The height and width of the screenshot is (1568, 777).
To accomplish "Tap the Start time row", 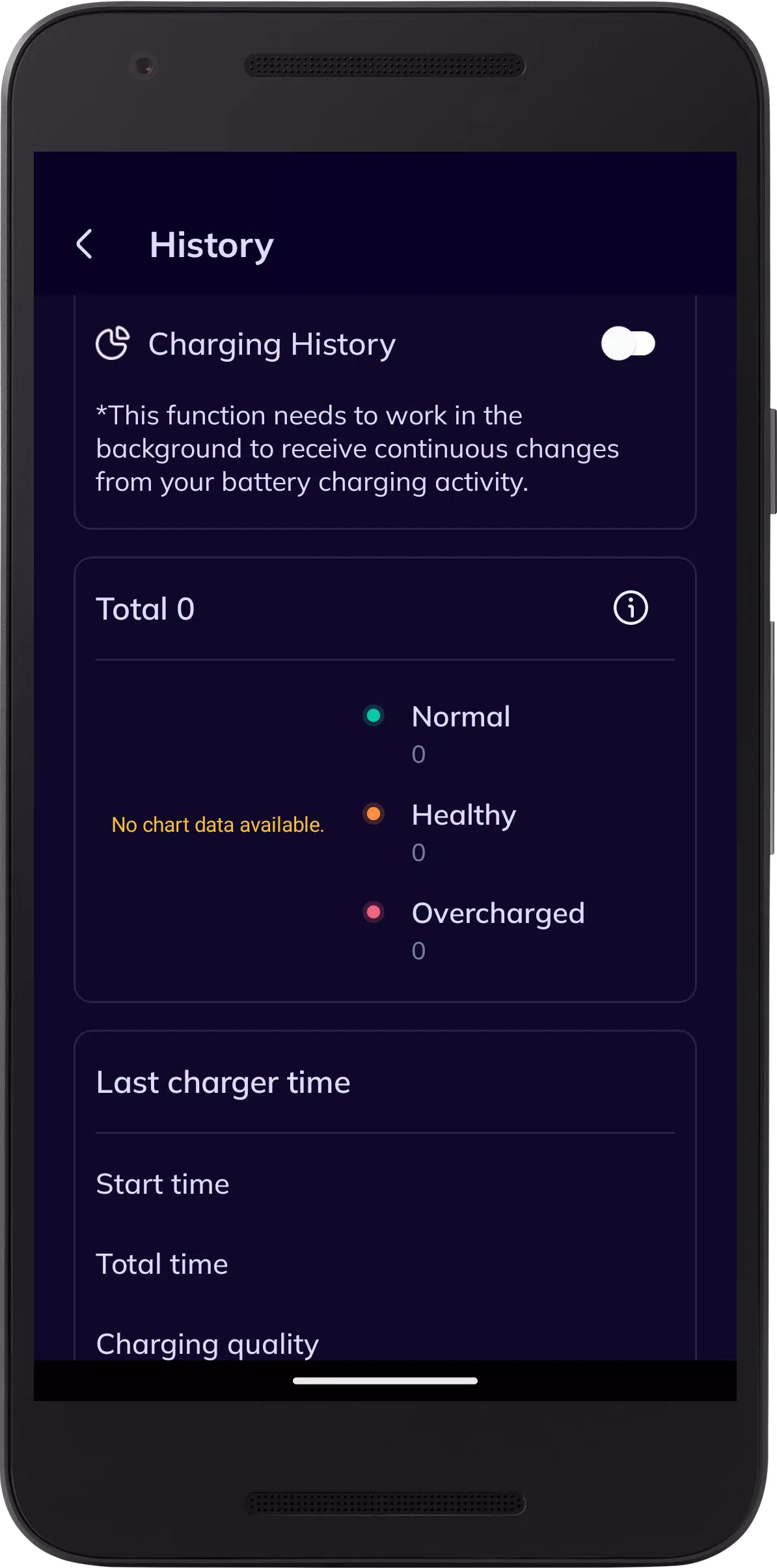I will (385, 1184).
